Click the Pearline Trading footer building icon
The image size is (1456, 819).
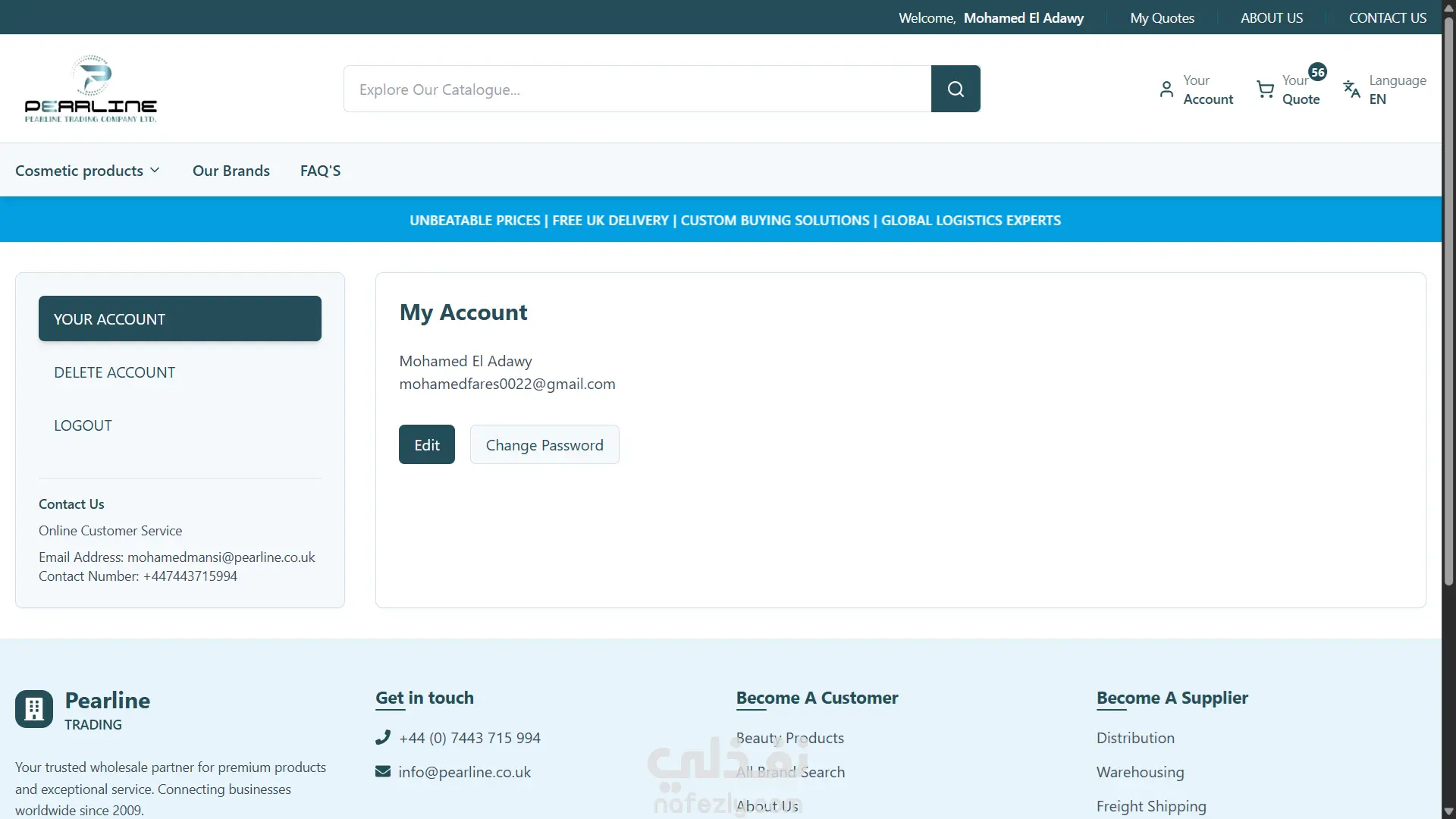click(34, 709)
